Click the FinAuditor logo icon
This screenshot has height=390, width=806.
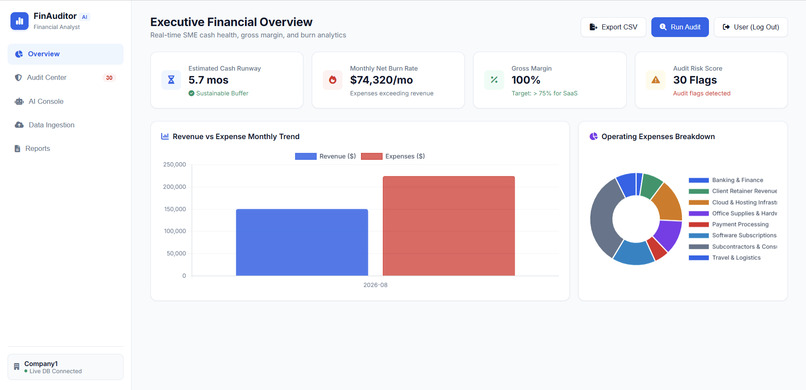pyautogui.click(x=20, y=21)
